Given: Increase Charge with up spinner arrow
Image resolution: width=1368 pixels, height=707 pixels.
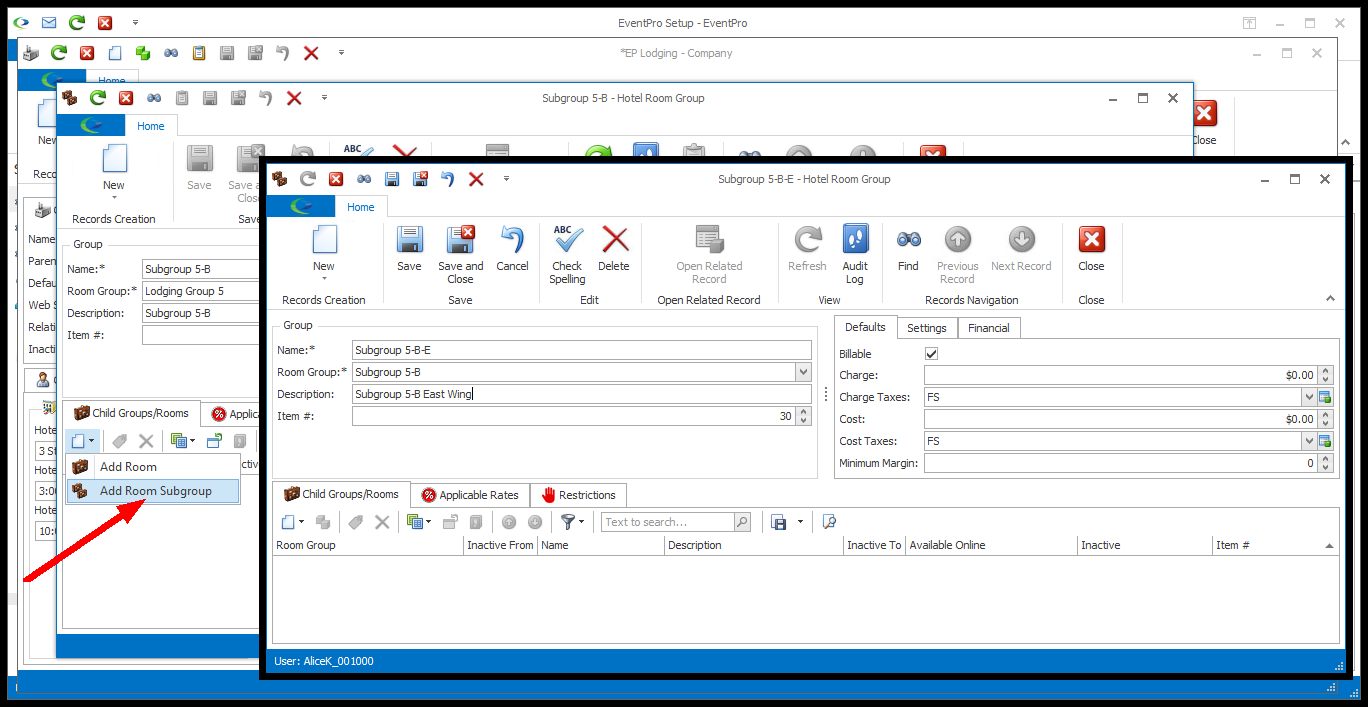Looking at the screenshot, I should (1326, 371).
